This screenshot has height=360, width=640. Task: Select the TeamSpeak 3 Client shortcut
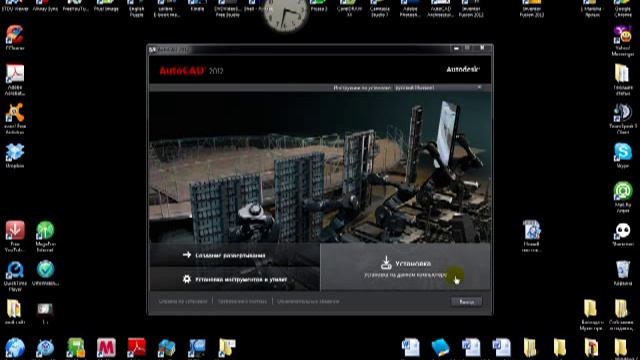623,118
